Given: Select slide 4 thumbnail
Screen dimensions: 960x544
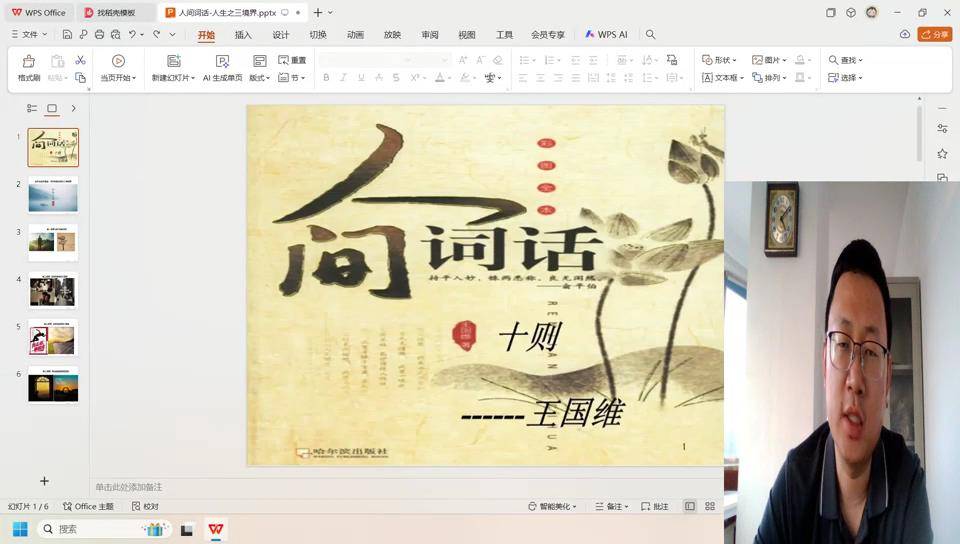Looking at the screenshot, I should point(53,290).
